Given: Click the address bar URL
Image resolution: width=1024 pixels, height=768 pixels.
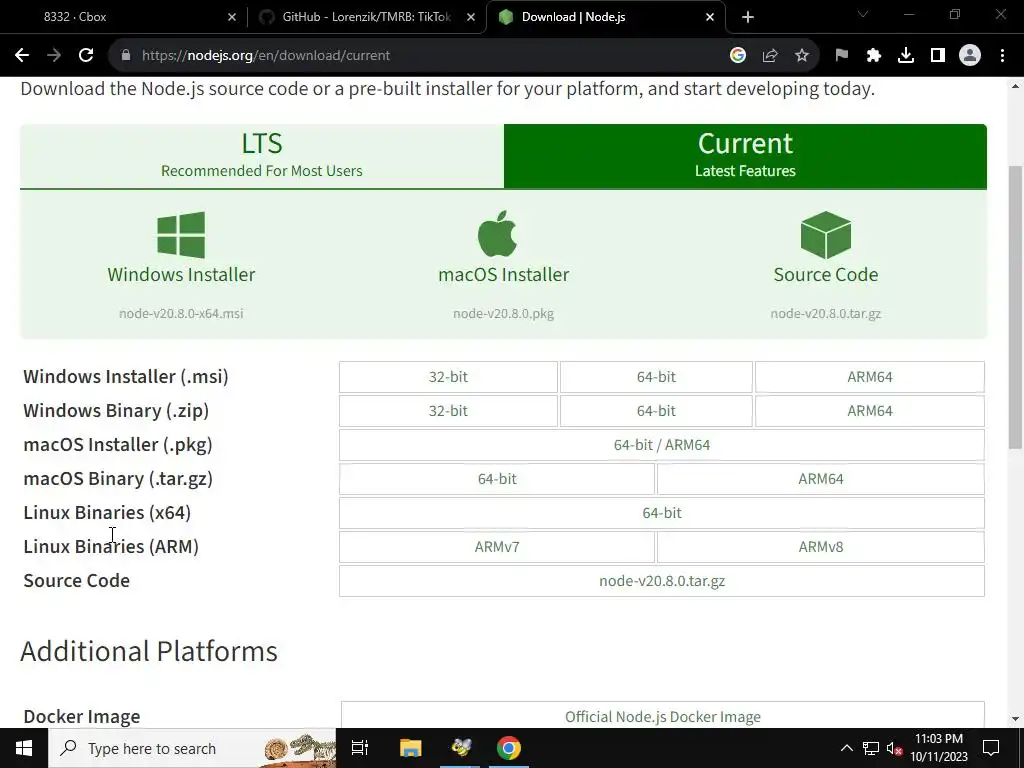Looking at the screenshot, I should (x=266, y=56).
